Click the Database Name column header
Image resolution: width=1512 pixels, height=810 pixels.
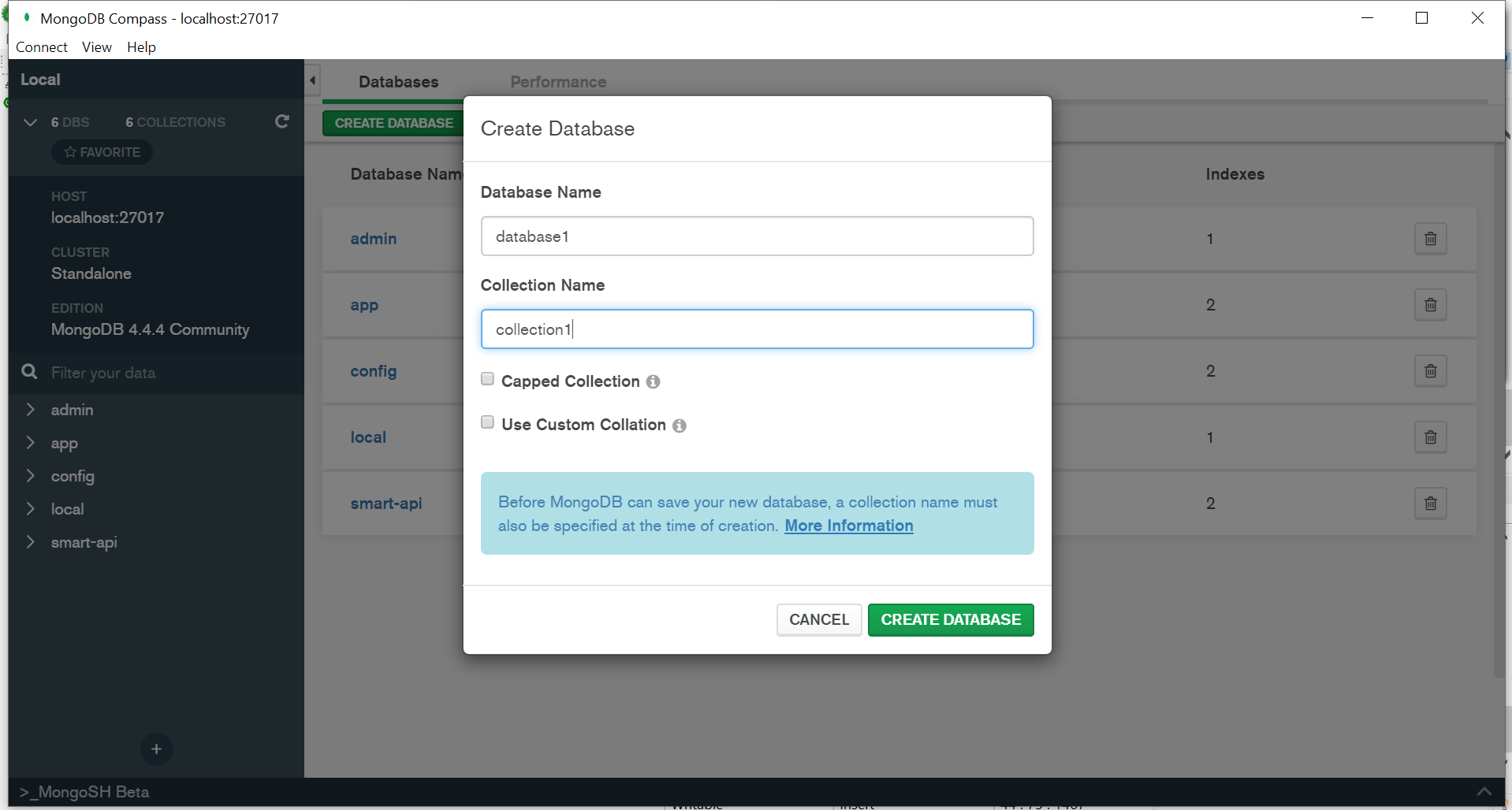point(407,174)
